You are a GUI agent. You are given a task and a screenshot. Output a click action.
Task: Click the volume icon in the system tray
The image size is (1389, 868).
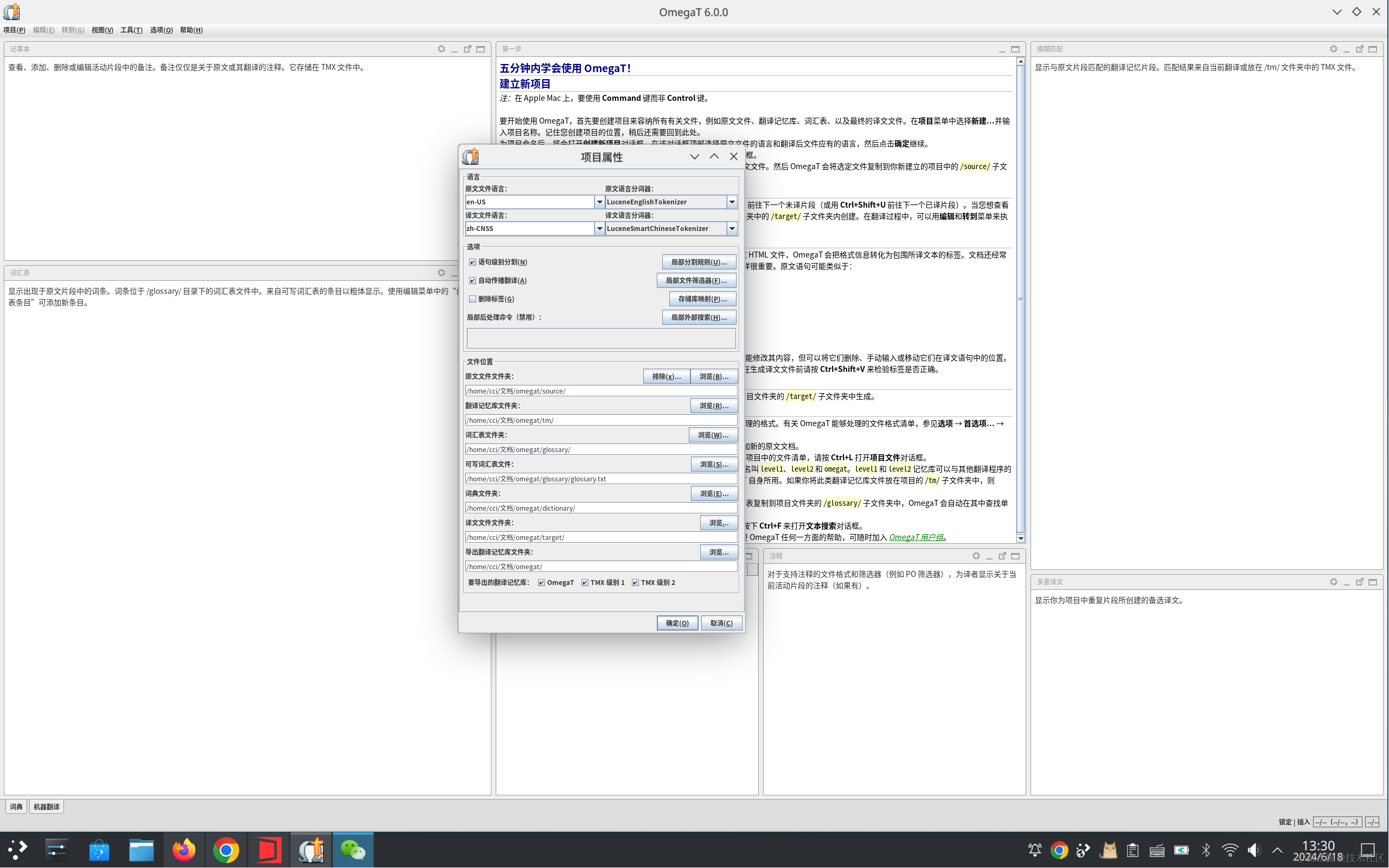tap(1253, 850)
